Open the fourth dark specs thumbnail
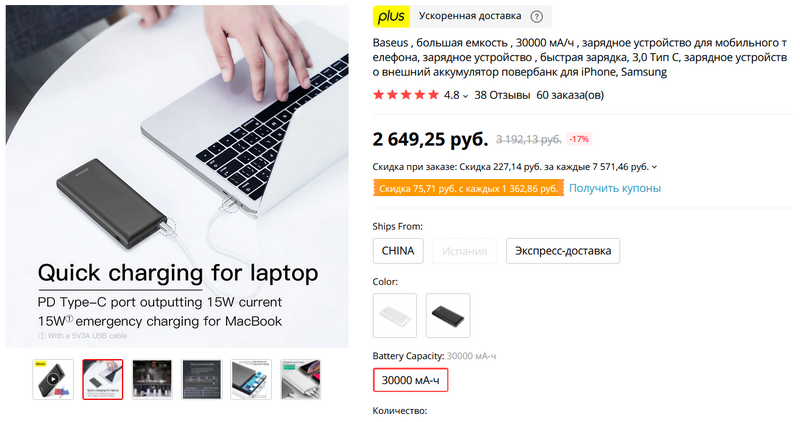The height and width of the screenshot is (422, 800). 202,379
